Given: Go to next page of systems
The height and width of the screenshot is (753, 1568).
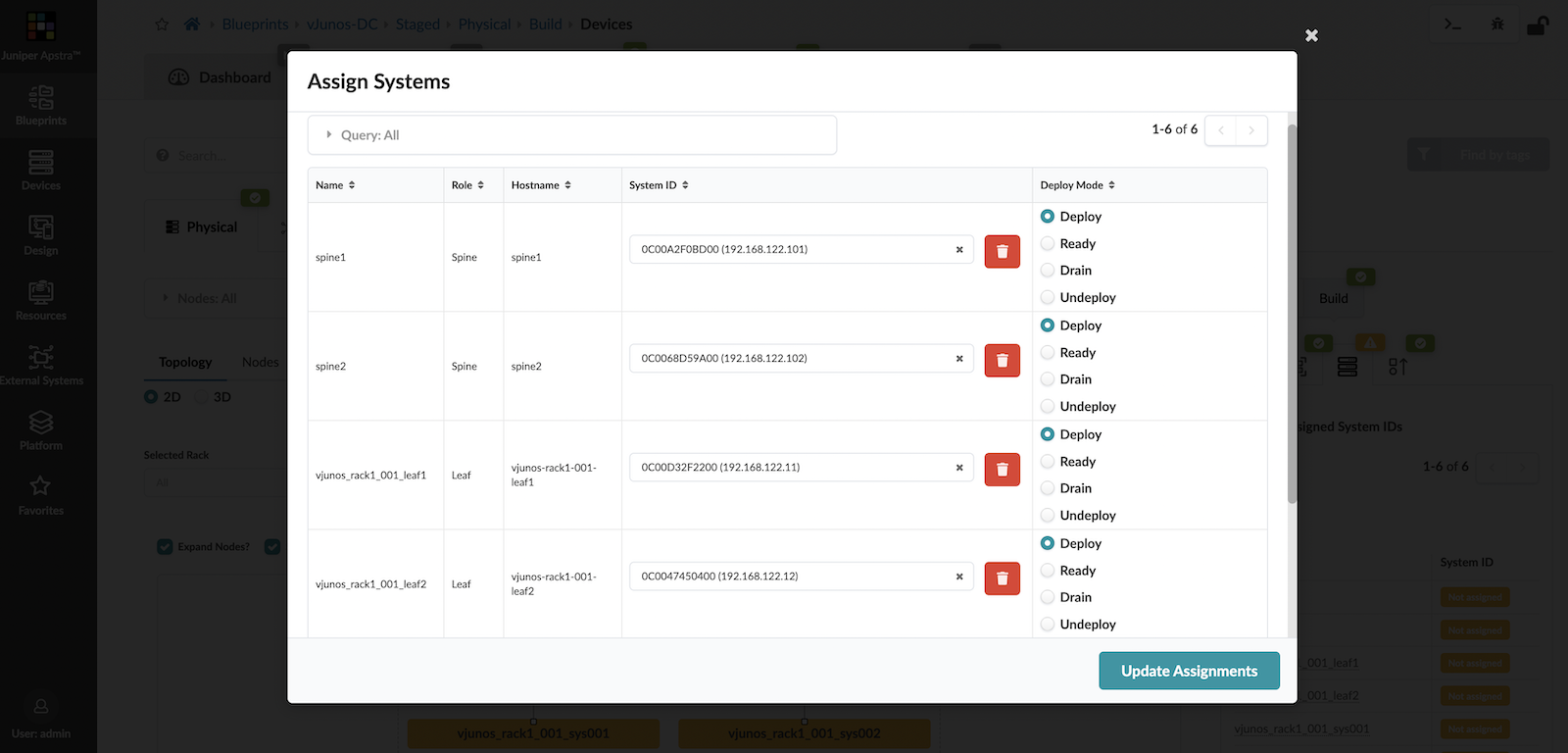Looking at the screenshot, I should click(x=1251, y=130).
